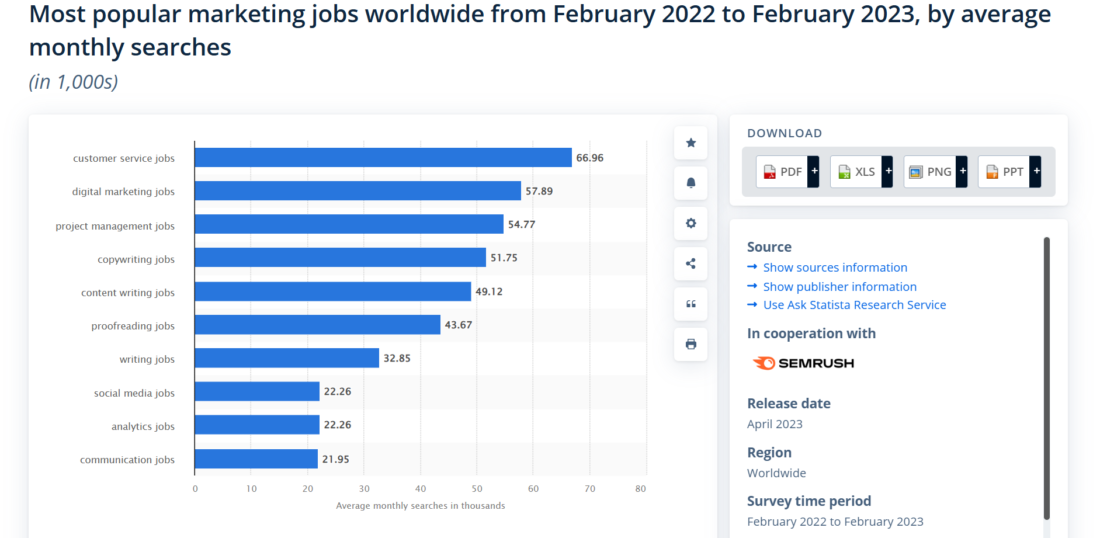1100x538 pixels.
Task: Open Show publisher information link
Action: click(839, 287)
